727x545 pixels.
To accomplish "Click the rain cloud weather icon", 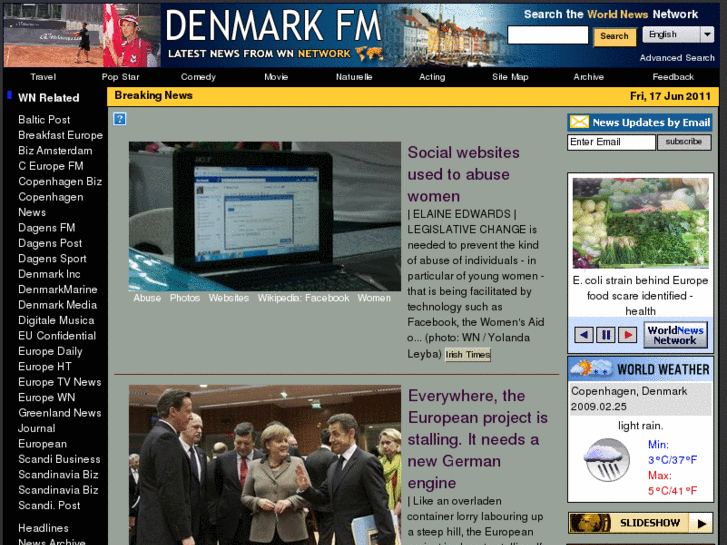I will 608,460.
